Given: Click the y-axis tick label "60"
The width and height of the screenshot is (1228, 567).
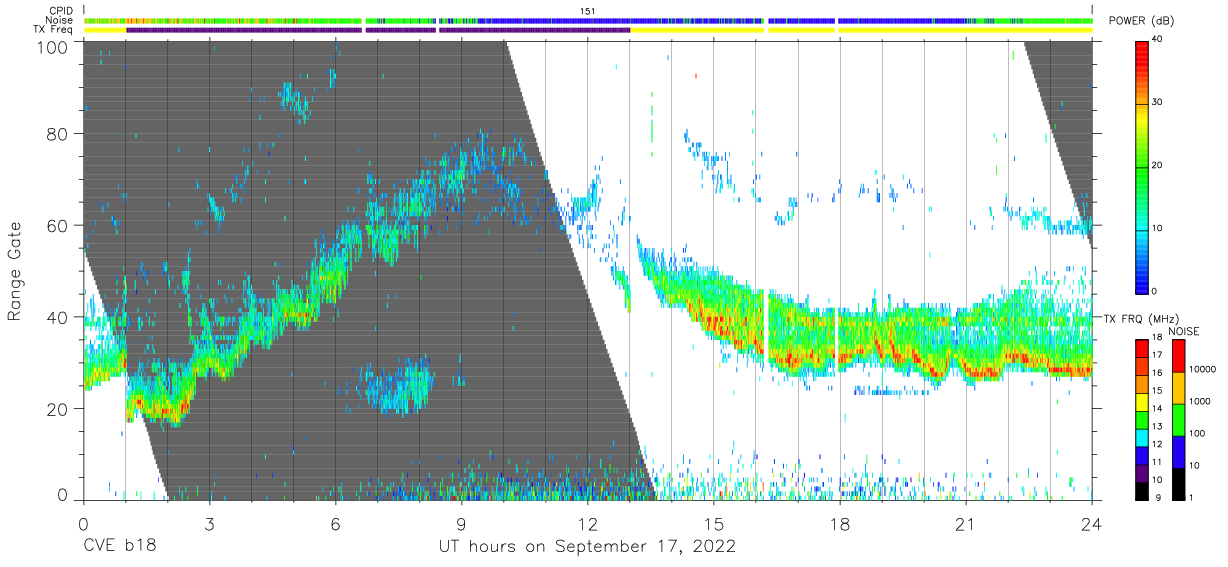Looking at the screenshot, I should [x=58, y=226].
